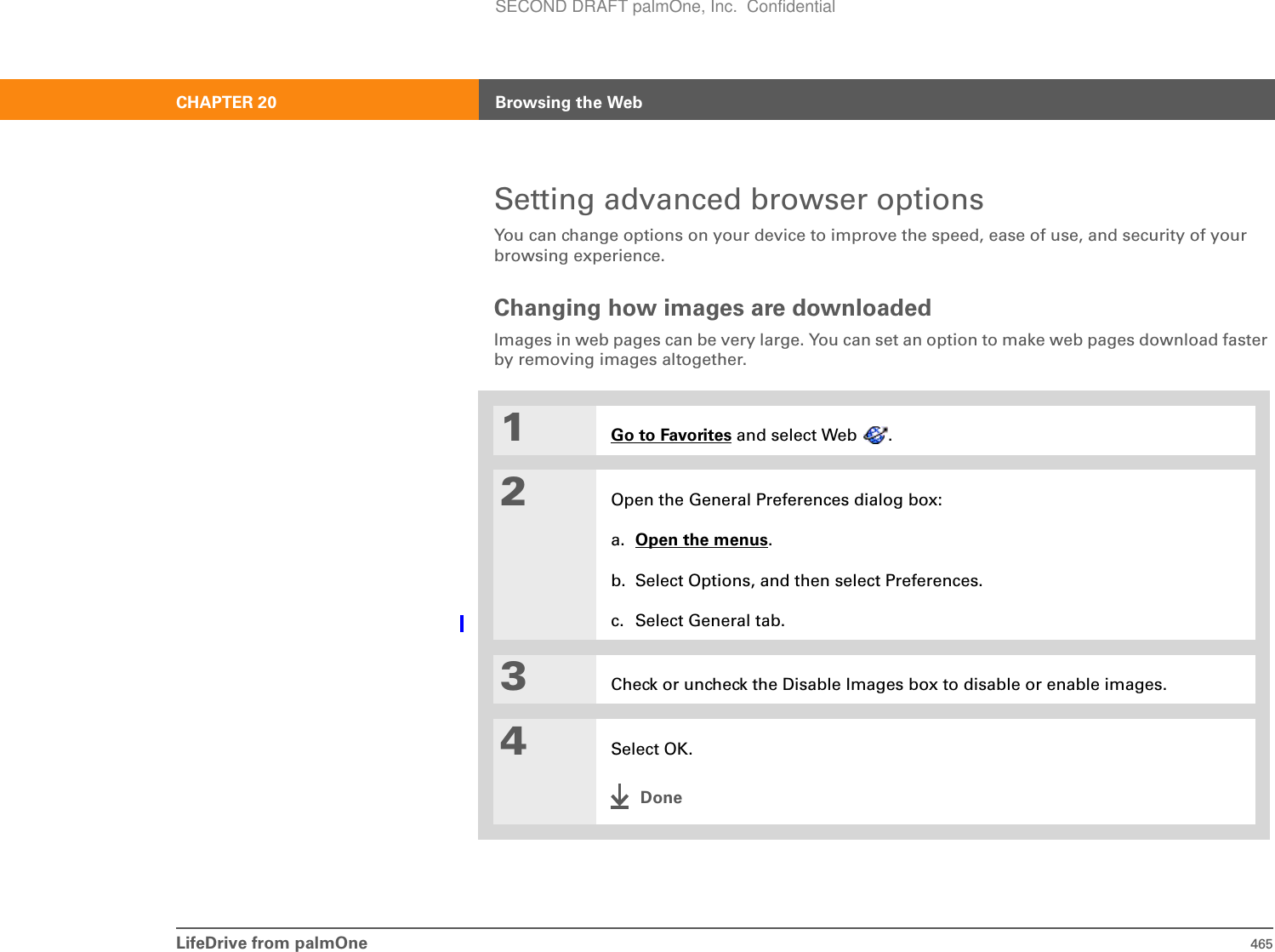The height and width of the screenshot is (952, 1275).
Task: Click step 3 text about Disable Images box
Action: click(889, 684)
